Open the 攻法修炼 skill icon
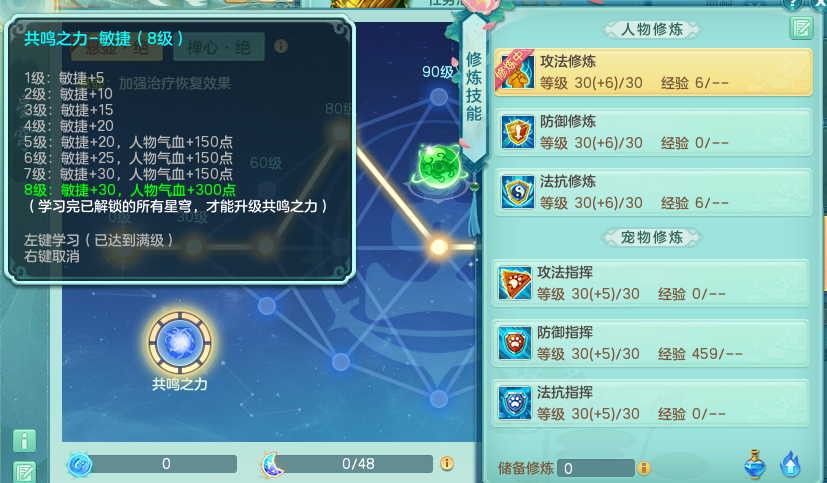This screenshot has height=483, width=827. [517, 72]
